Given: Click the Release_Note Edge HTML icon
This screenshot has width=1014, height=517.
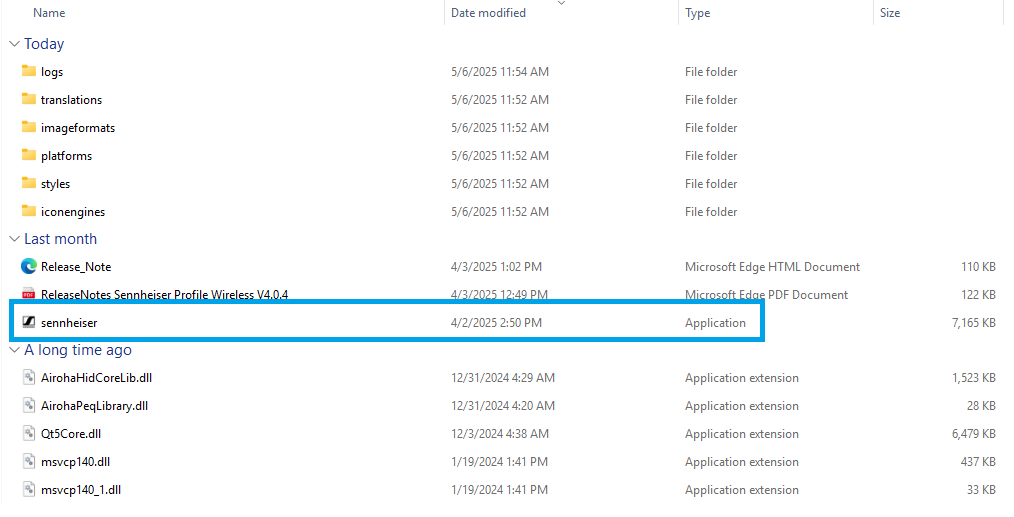Looking at the screenshot, I should point(29,267).
